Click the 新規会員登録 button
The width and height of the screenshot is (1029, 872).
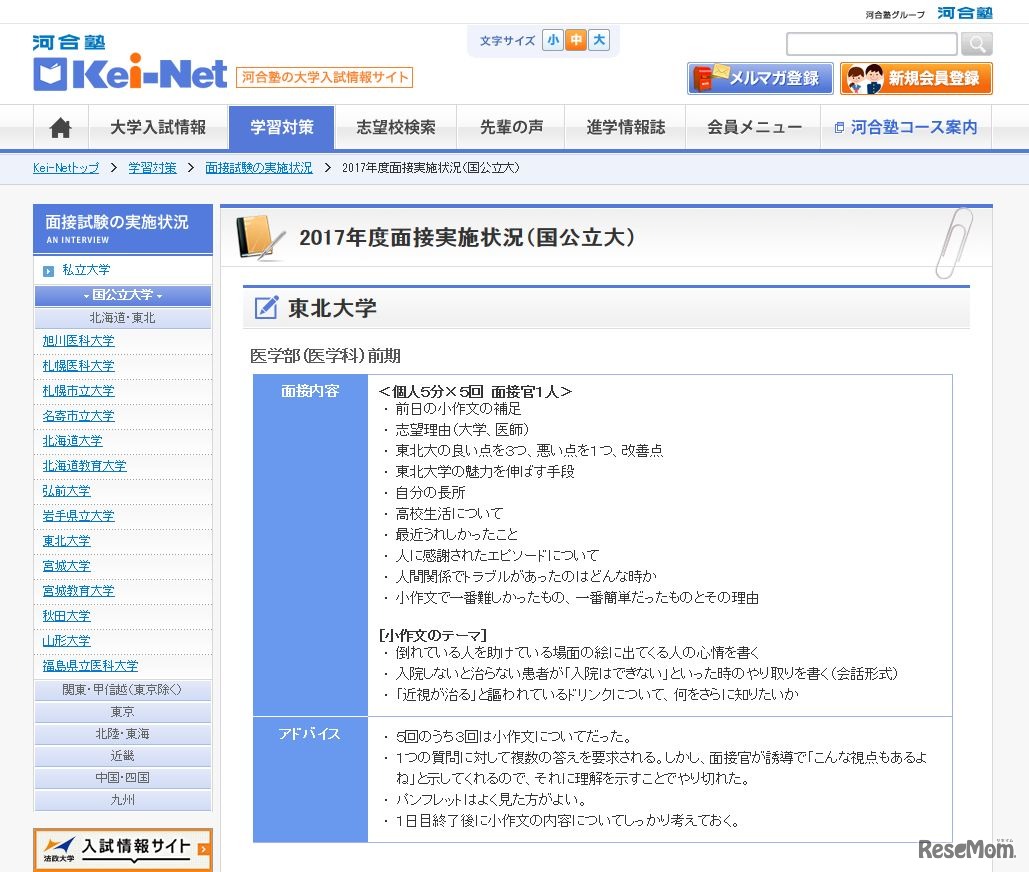(916, 79)
